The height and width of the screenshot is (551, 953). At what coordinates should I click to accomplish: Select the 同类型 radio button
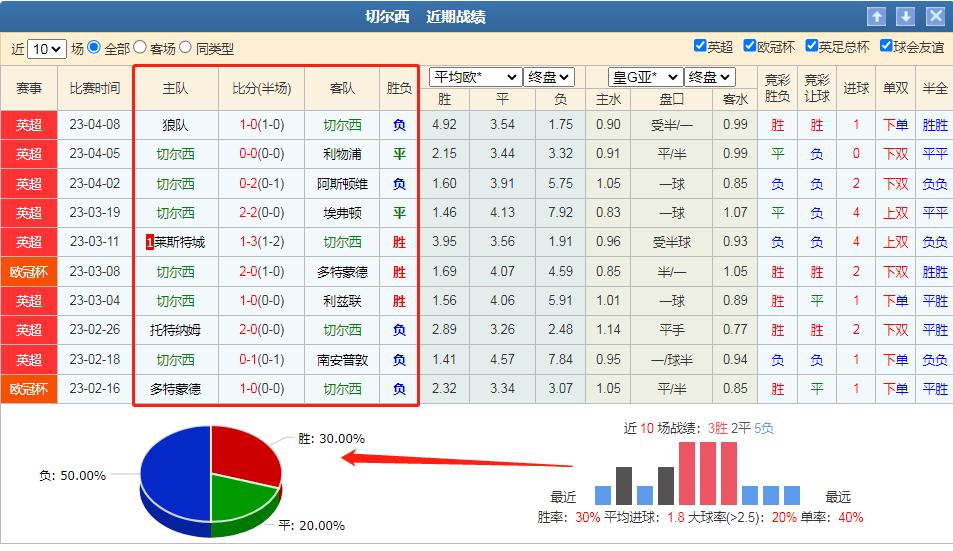tap(185, 47)
